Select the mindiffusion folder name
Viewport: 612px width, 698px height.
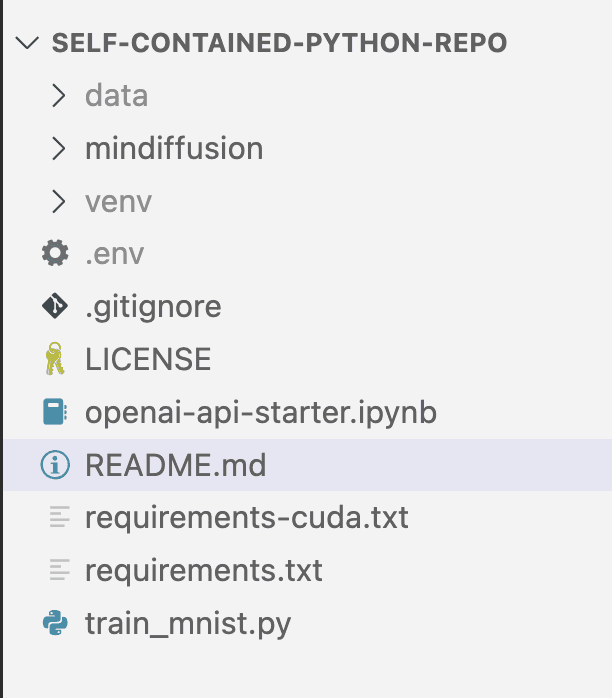click(x=174, y=148)
